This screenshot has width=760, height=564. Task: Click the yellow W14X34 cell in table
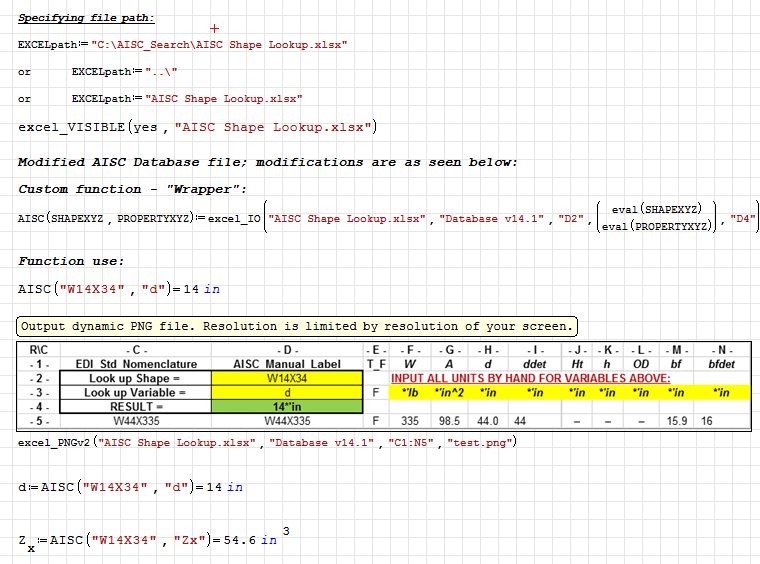click(x=287, y=379)
